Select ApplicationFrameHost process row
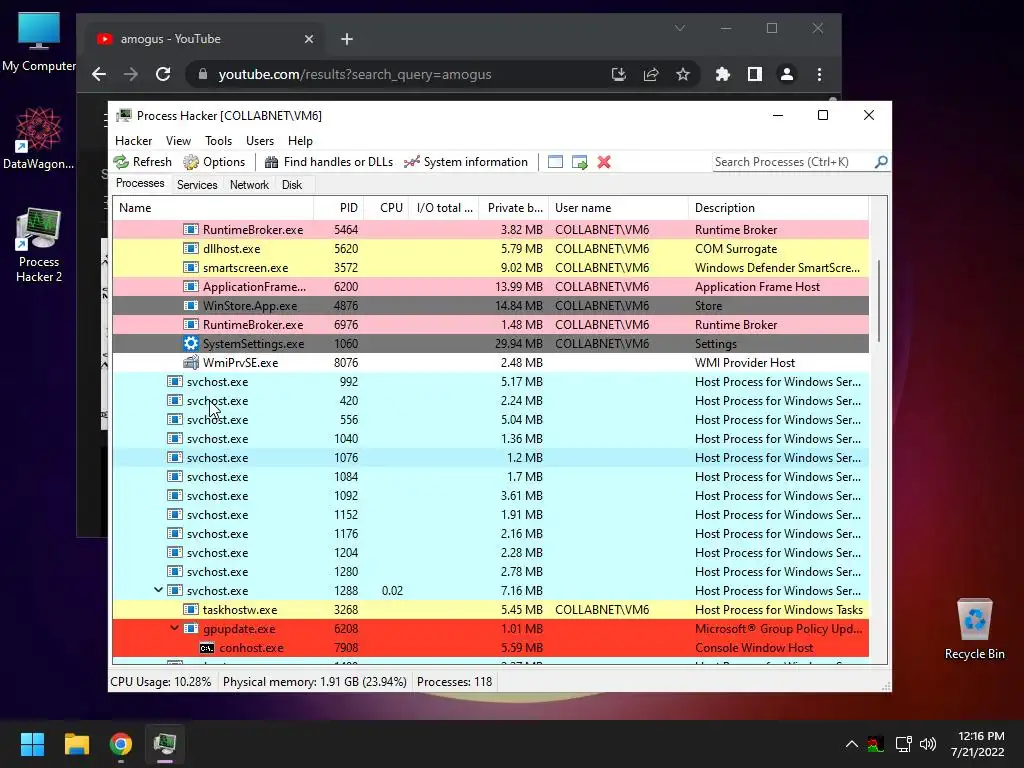The image size is (1024, 768). click(491, 287)
